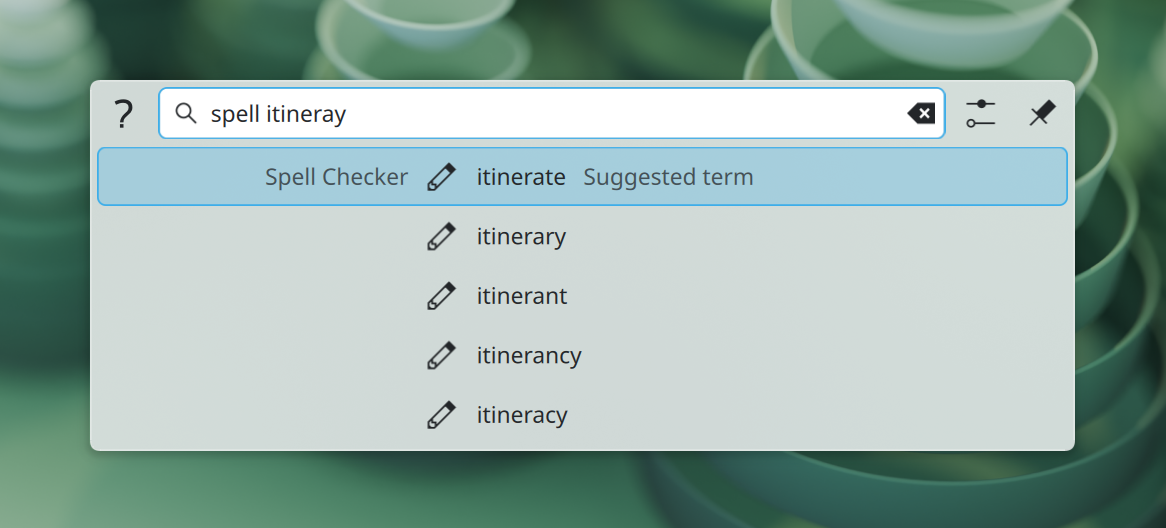The image size is (1166, 528).
Task: Toggle the pin to keep KRunner open
Action: 1042,114
